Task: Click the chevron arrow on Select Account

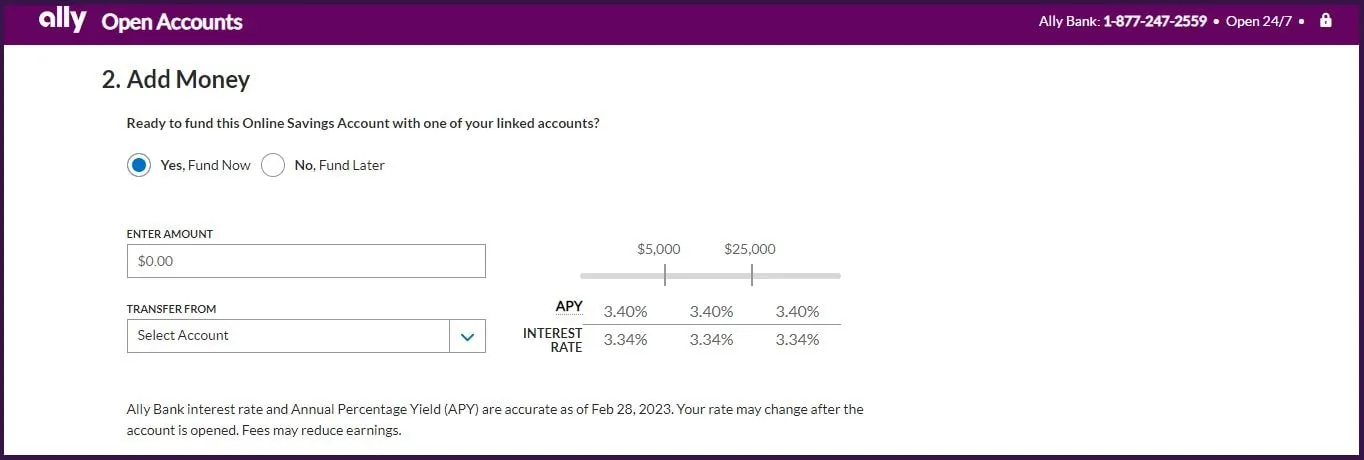Action: coord(467,337)
